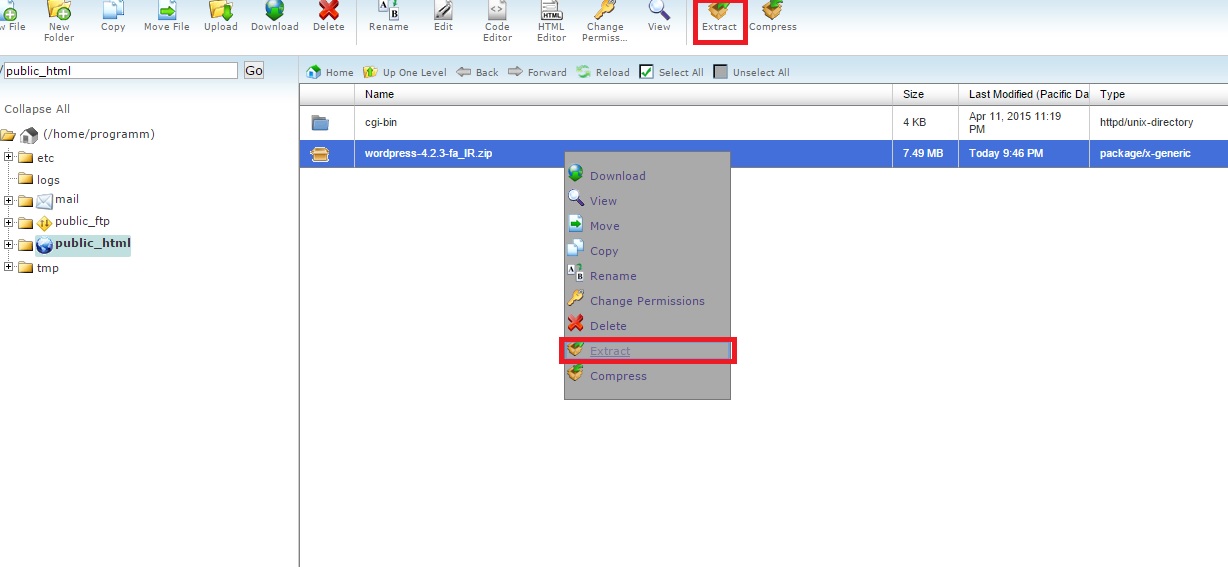Expand the public_ftp folder node
1228x567 pixels.
[9, 222]
